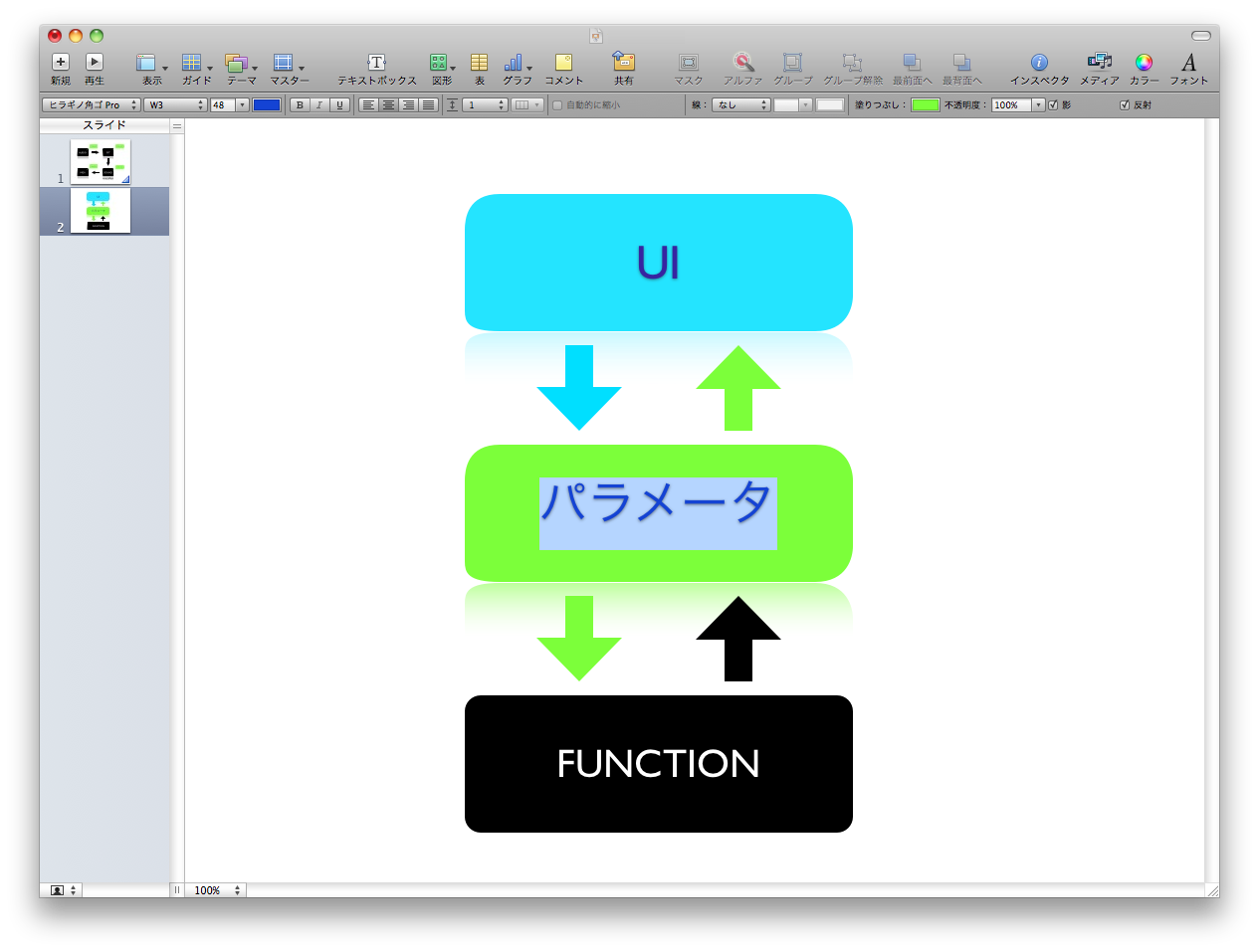Click the green 塗りつぶし fill color swatch
The image size is (1259, 952).
click(x=926, y=104)
